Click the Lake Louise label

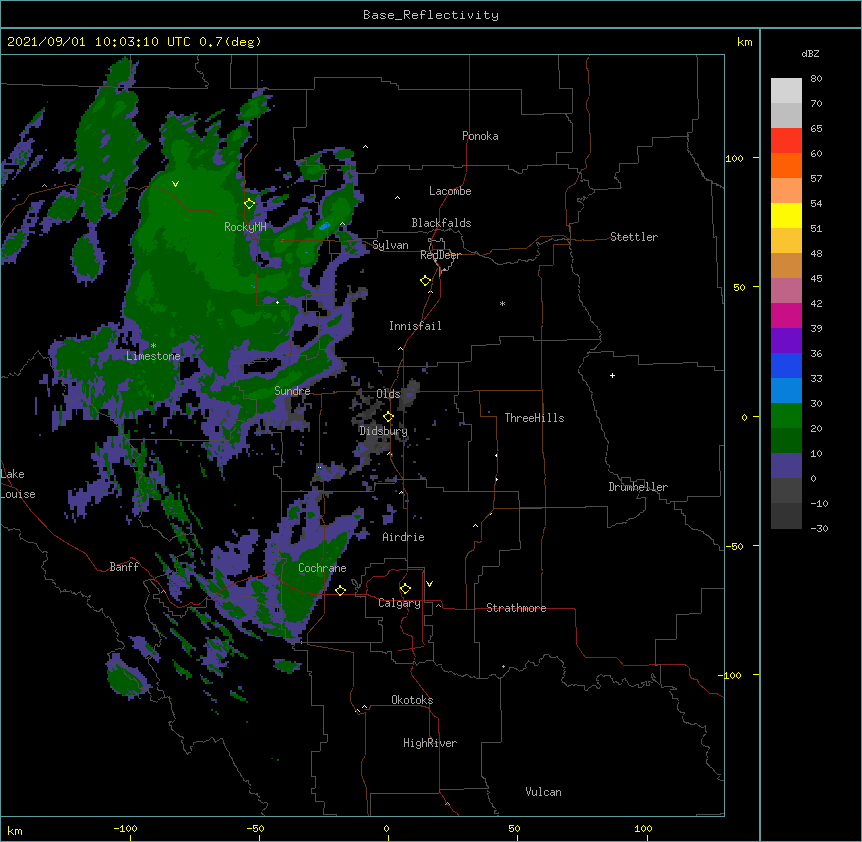pyautogui.click(x=17, y=484)
